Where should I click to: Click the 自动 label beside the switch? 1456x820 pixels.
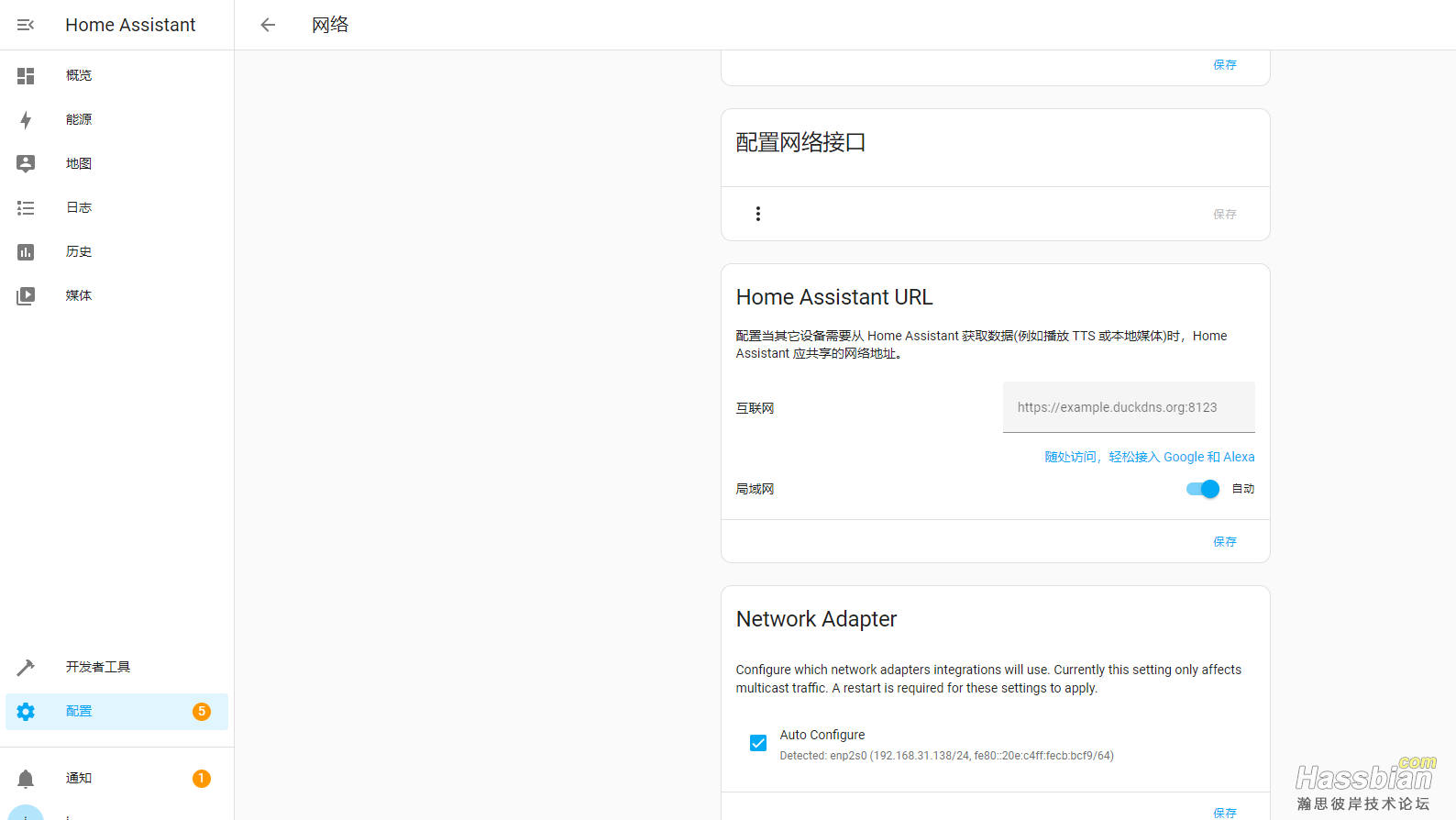pyautogui.click(x=1243, y=489)
